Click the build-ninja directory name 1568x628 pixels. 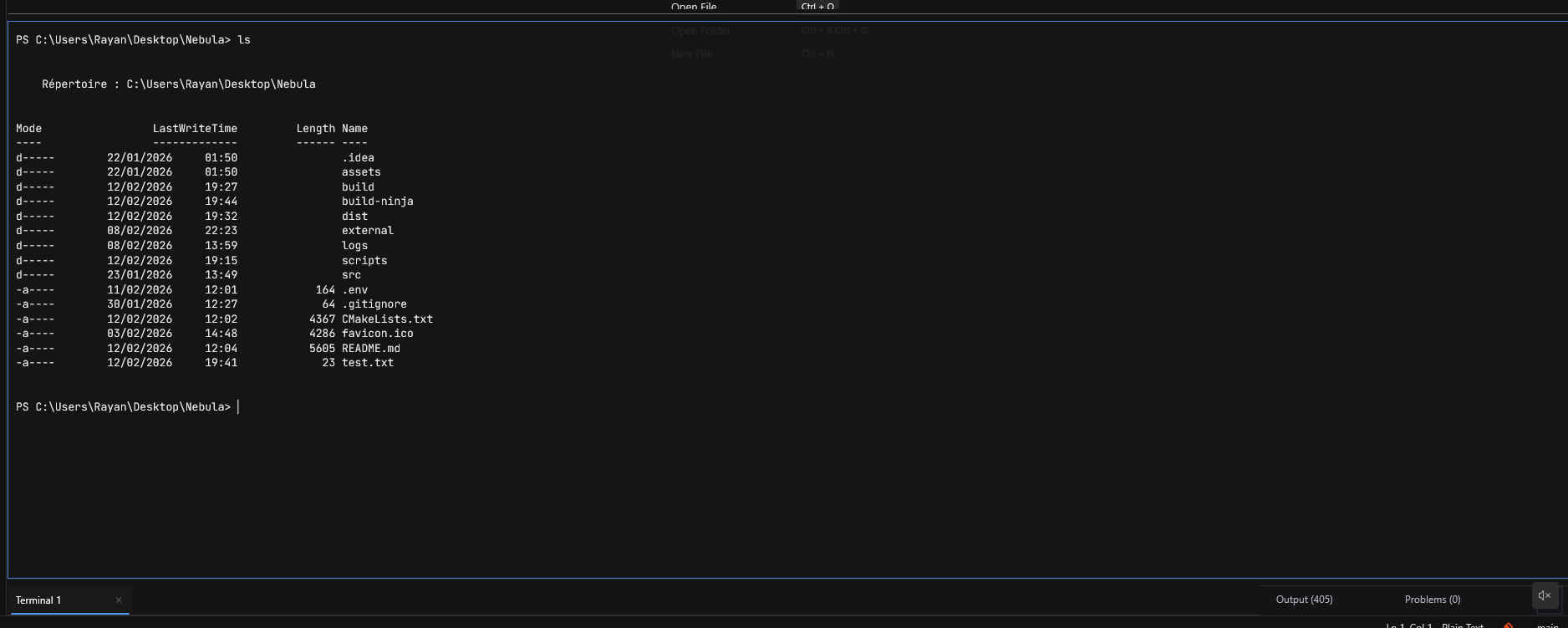pyautogui.click(x=378, y=202)
